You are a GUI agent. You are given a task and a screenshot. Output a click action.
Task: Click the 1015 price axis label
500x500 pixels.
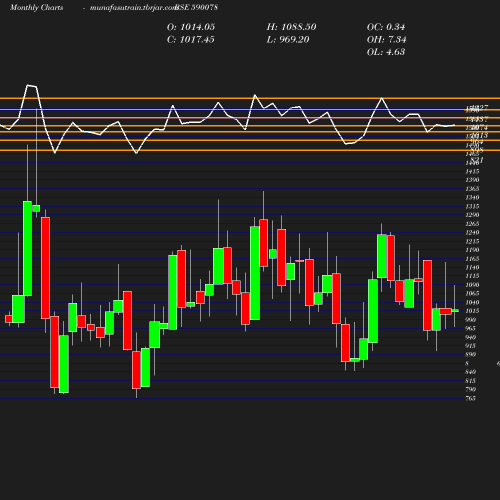point(472,311)
